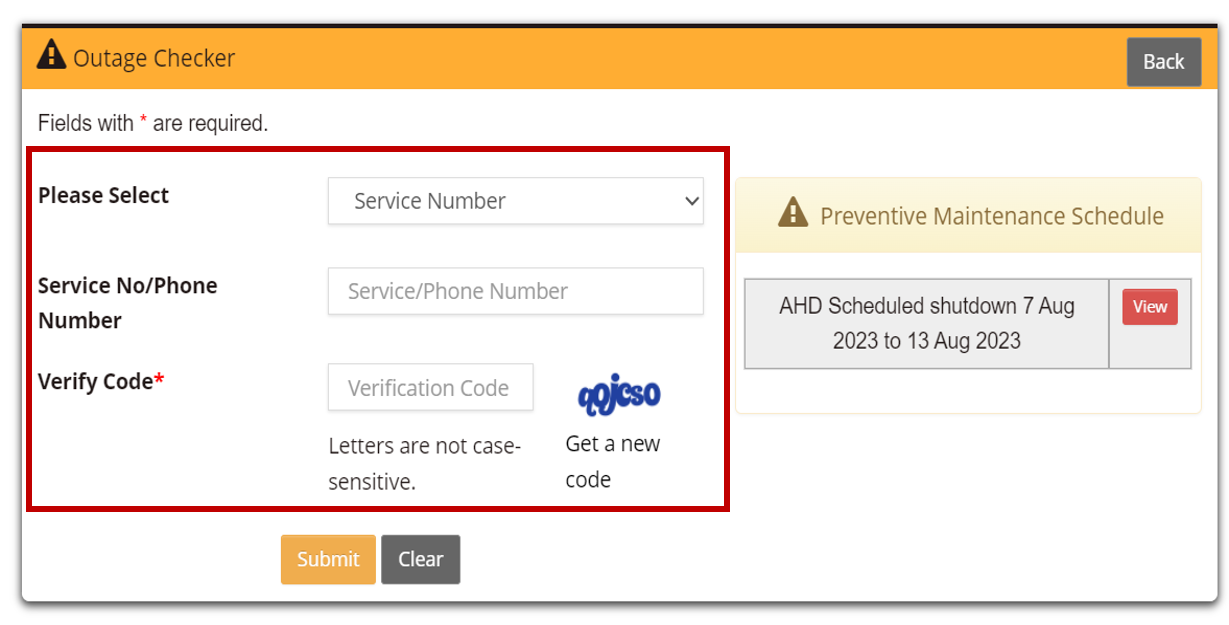Screen dimensions: 1229x625
Task: Click the Outage Checker header title
Action: (154, 58)
